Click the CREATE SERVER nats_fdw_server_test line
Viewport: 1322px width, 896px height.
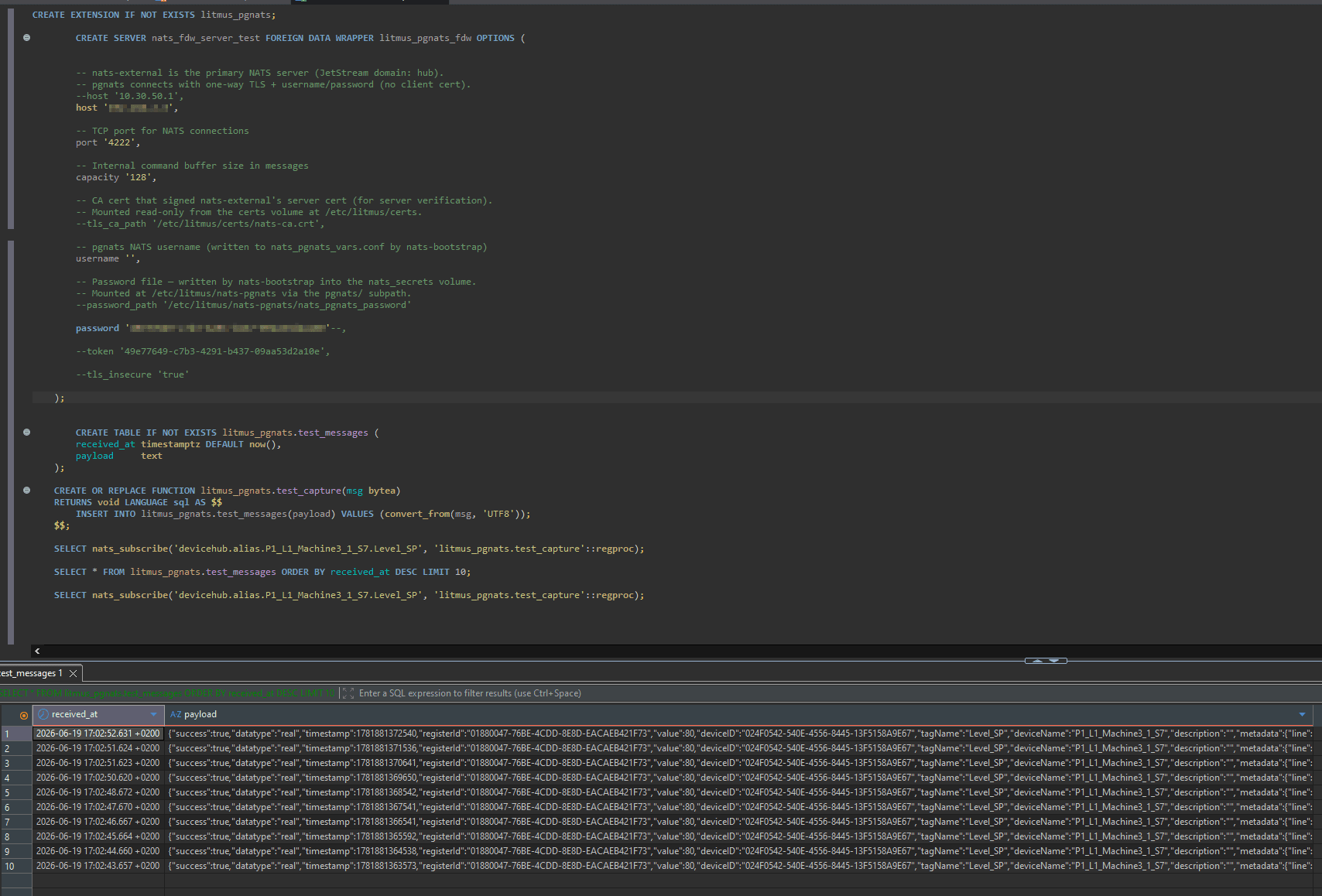click(x=300, y=38)
